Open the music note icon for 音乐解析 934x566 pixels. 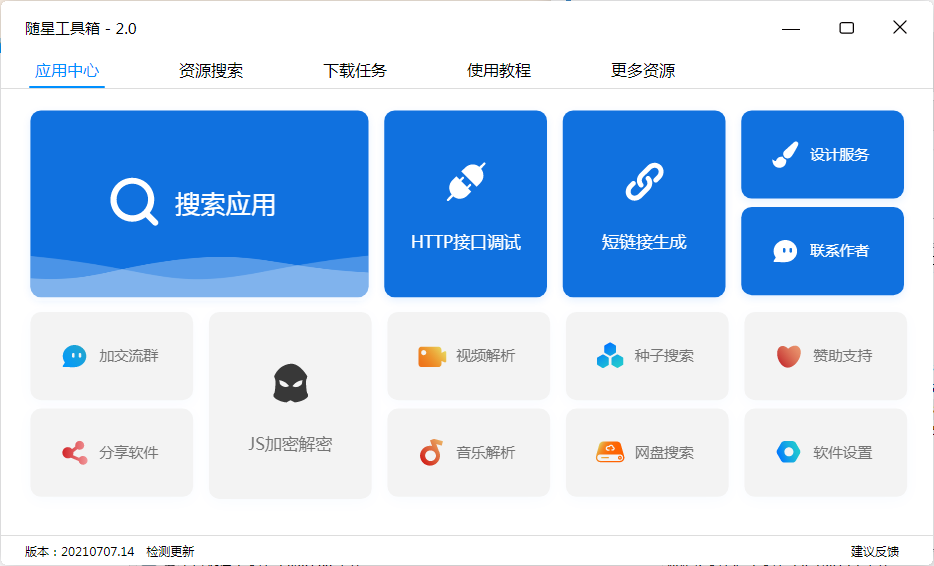pyautogui.click(x=431, y=453)
